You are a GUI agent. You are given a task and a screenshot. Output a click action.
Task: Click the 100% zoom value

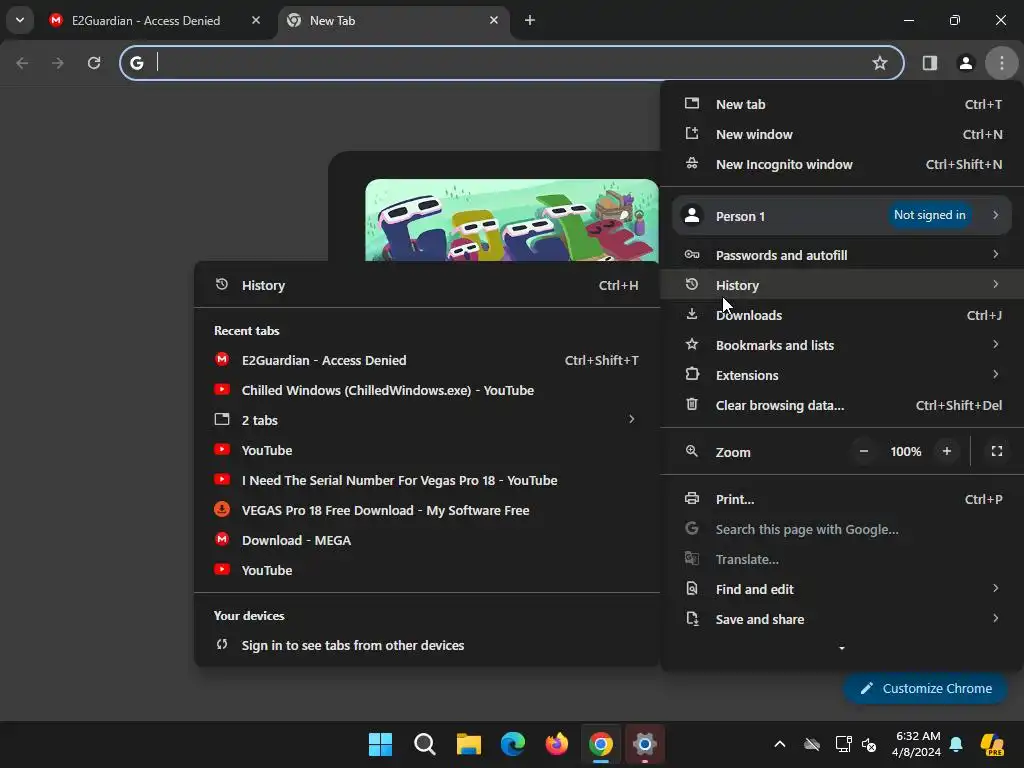click(905, 451)
